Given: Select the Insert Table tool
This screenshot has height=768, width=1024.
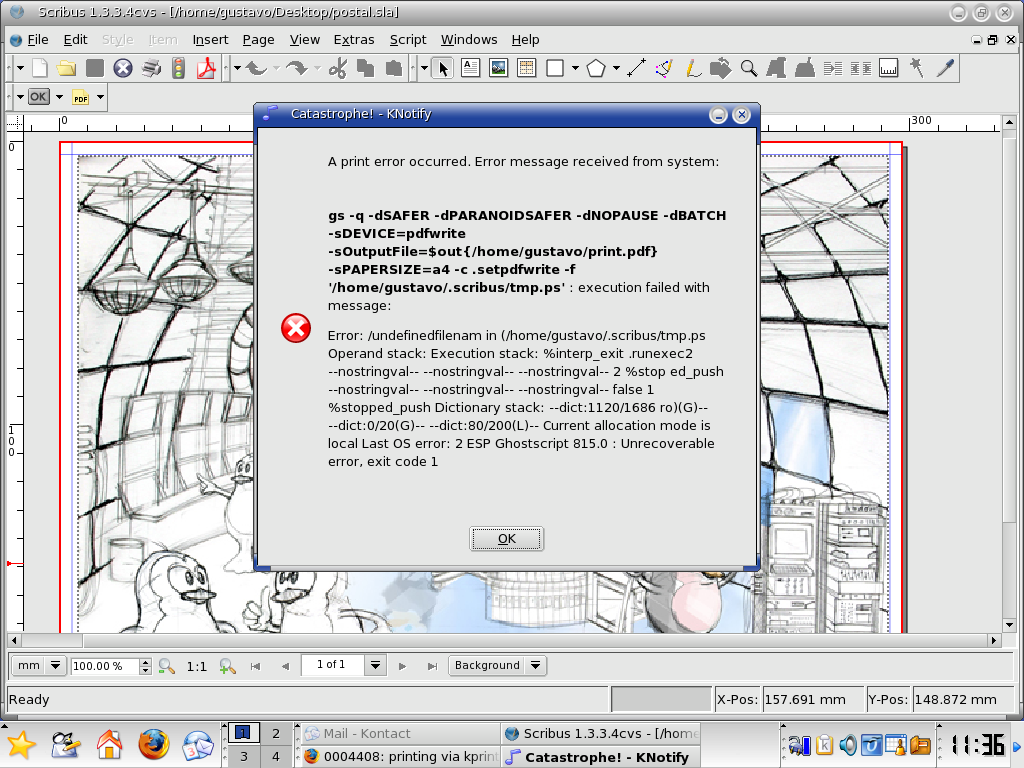Looking at the screenshot, I should [526, 69].
